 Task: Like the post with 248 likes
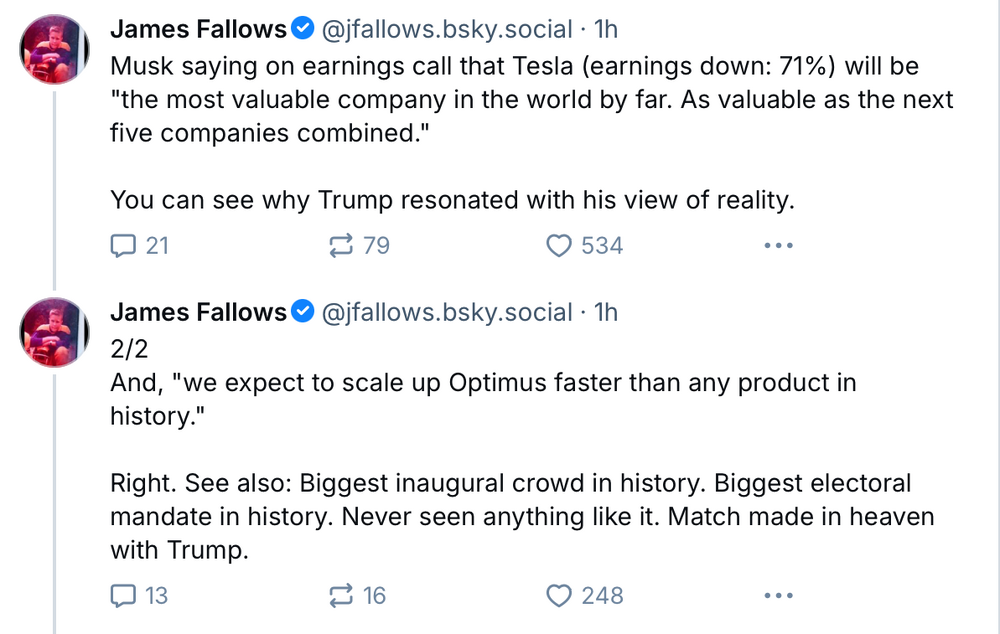[x=560, y=596]
